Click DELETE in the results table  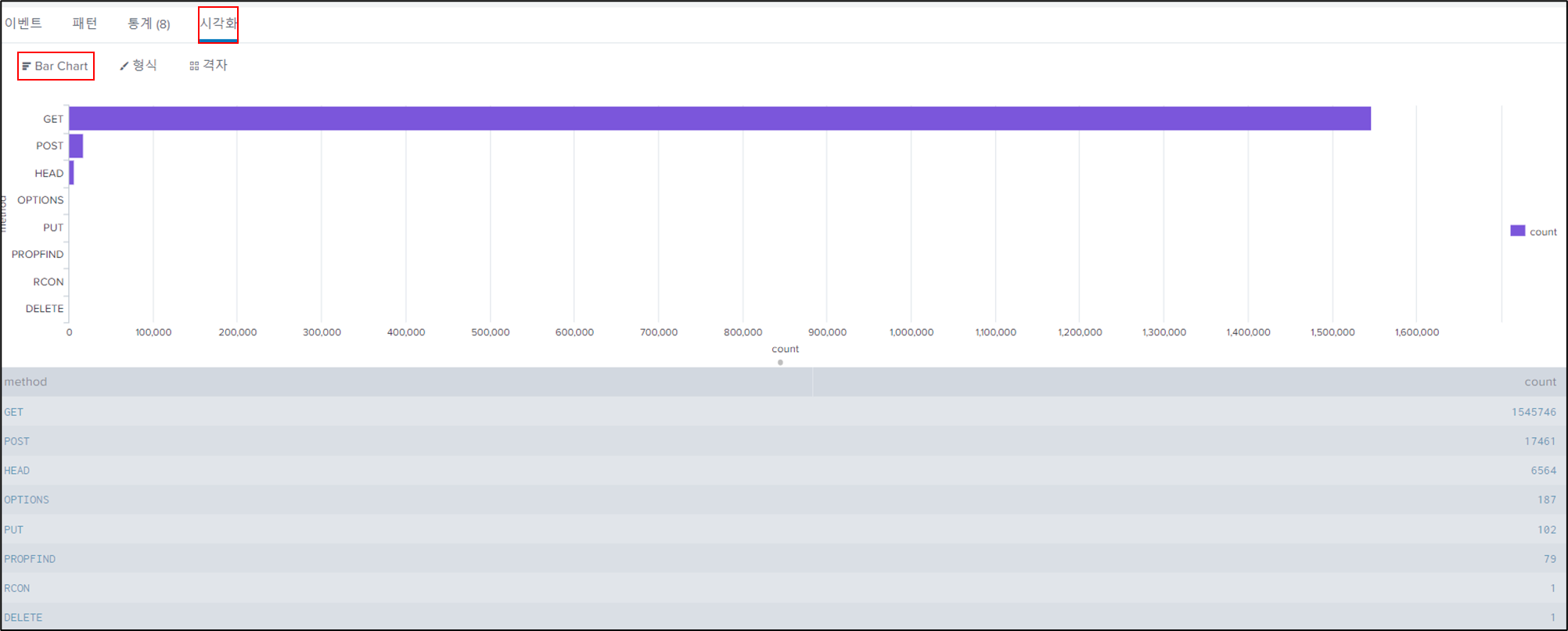pos(23,618)
